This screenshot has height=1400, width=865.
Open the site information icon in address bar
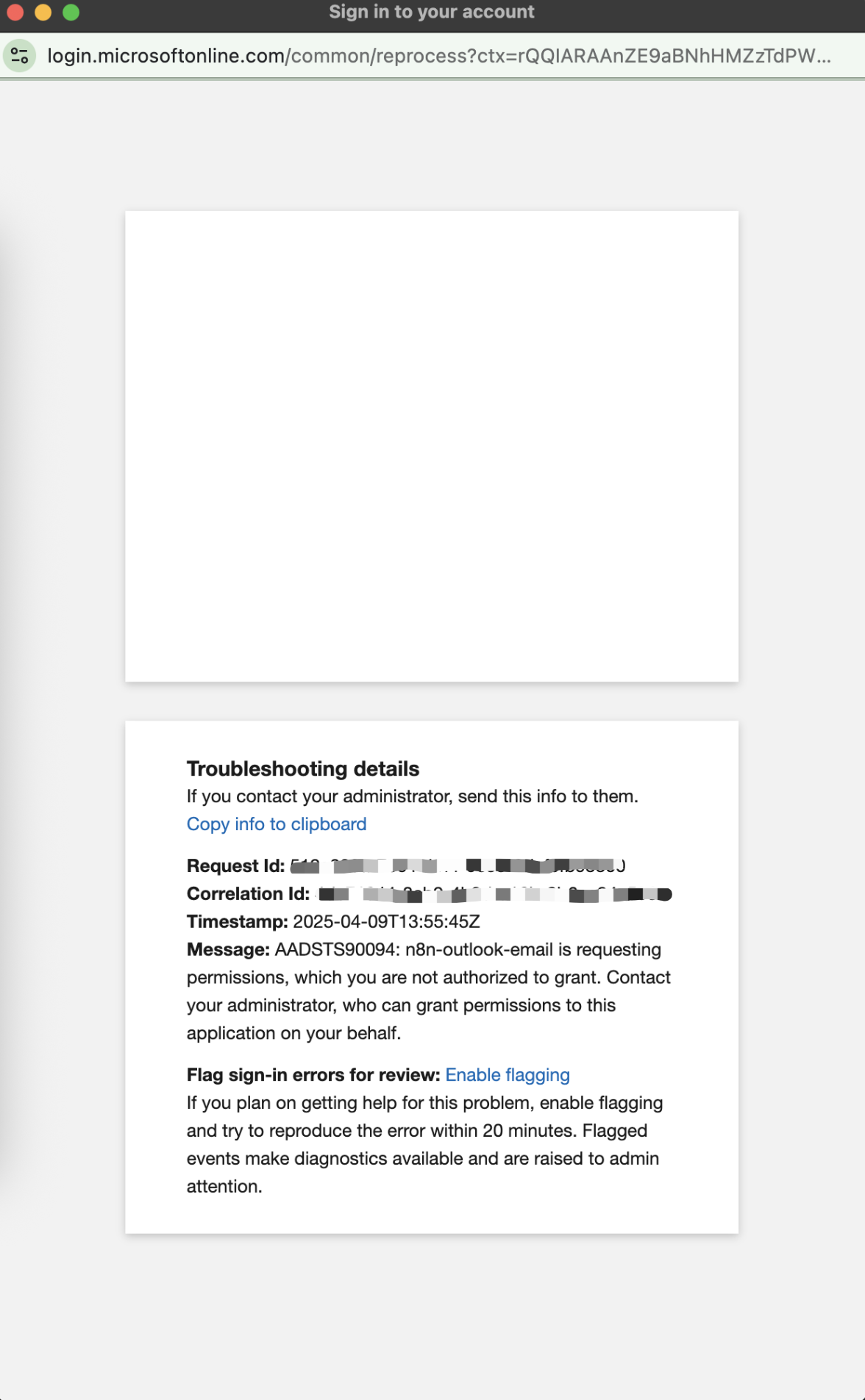20,56
